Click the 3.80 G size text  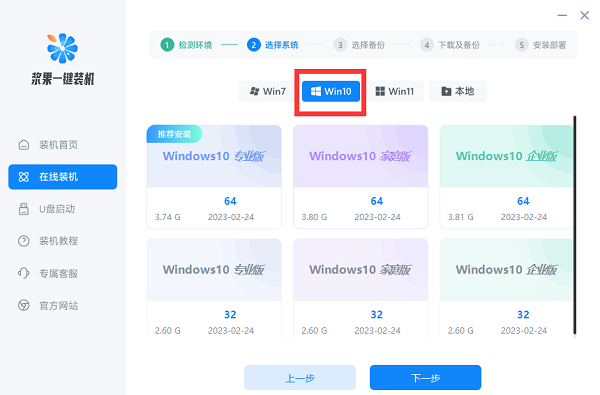pyautogui.click(x=314, y=217)
